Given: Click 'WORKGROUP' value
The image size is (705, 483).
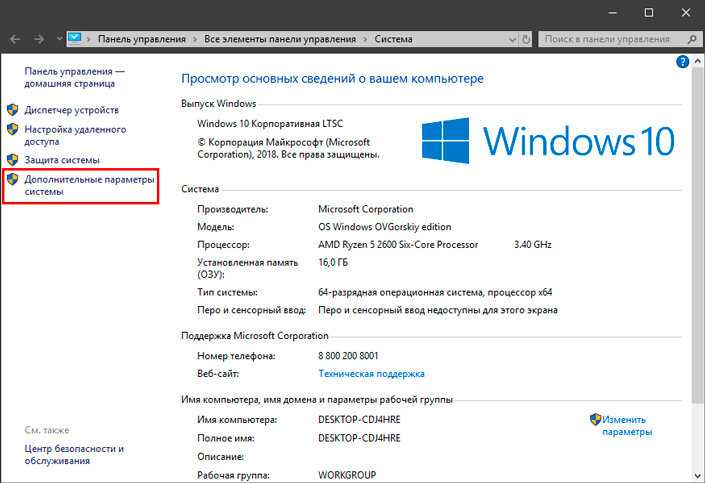Looking at the screenshot, I should coord(347,475).
